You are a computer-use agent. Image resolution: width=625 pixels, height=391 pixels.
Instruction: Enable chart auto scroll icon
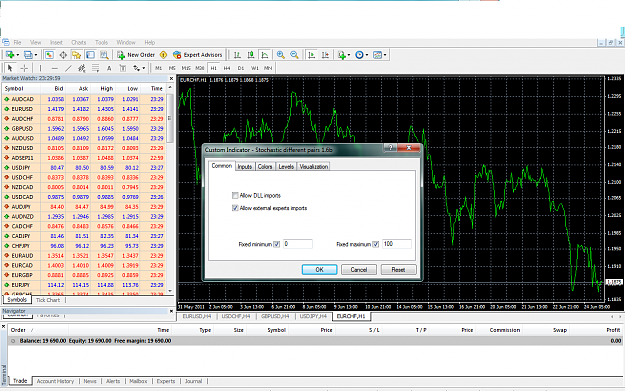pos(312,55)
